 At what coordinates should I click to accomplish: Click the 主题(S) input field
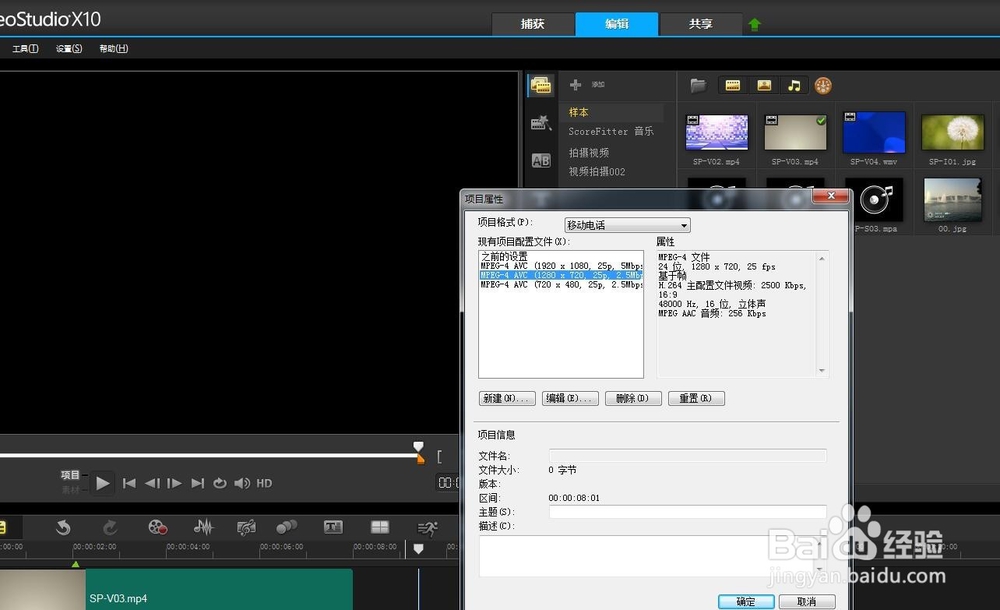tap(688, 512)
